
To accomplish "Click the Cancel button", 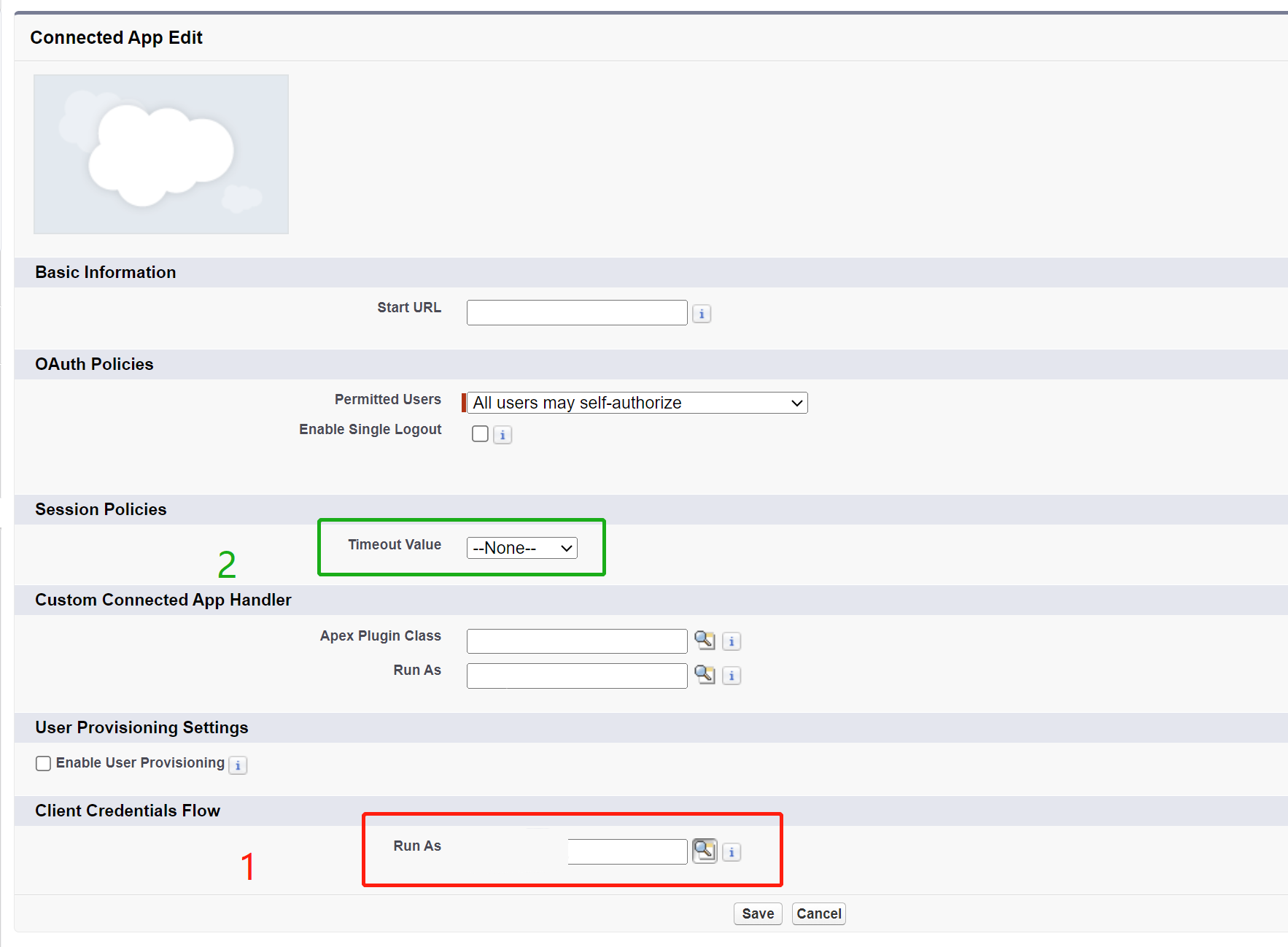I will pyautogui.click(x=818, y=913).
